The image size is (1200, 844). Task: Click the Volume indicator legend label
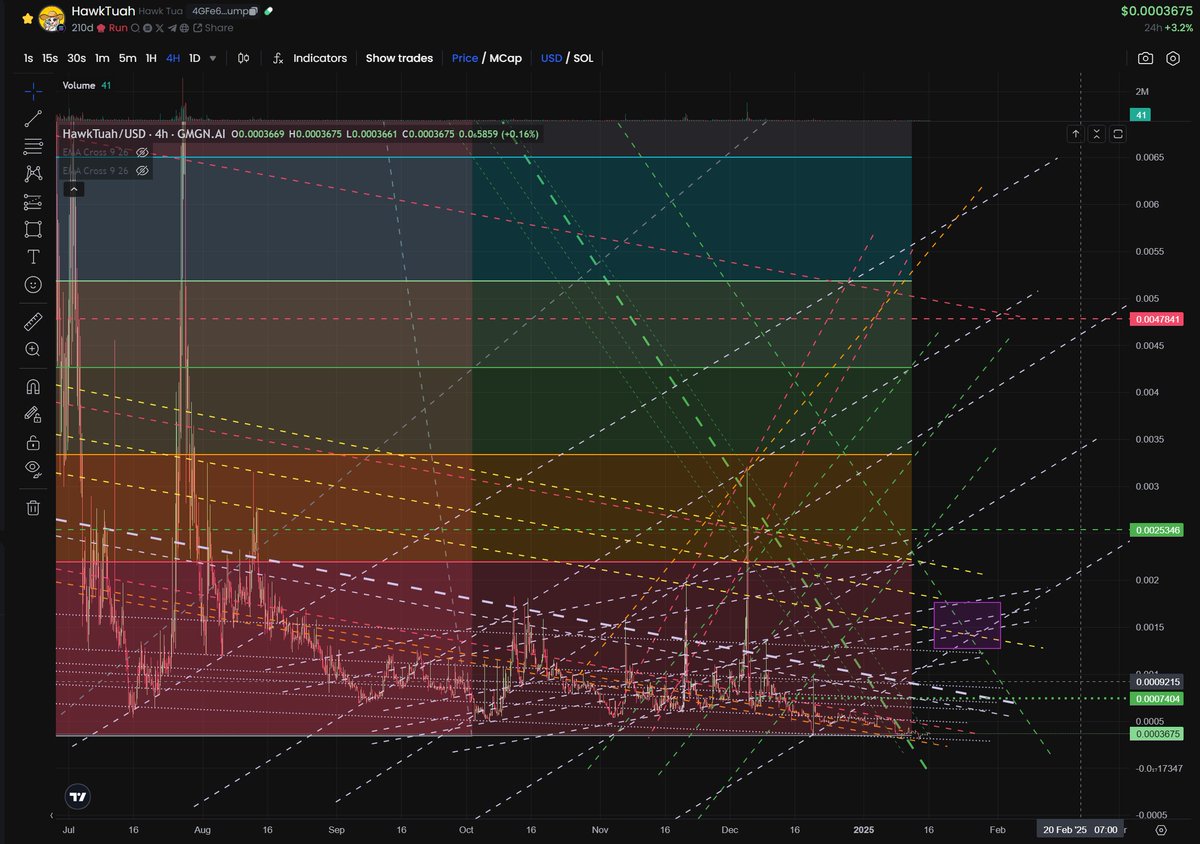click(x=79, y=86)
